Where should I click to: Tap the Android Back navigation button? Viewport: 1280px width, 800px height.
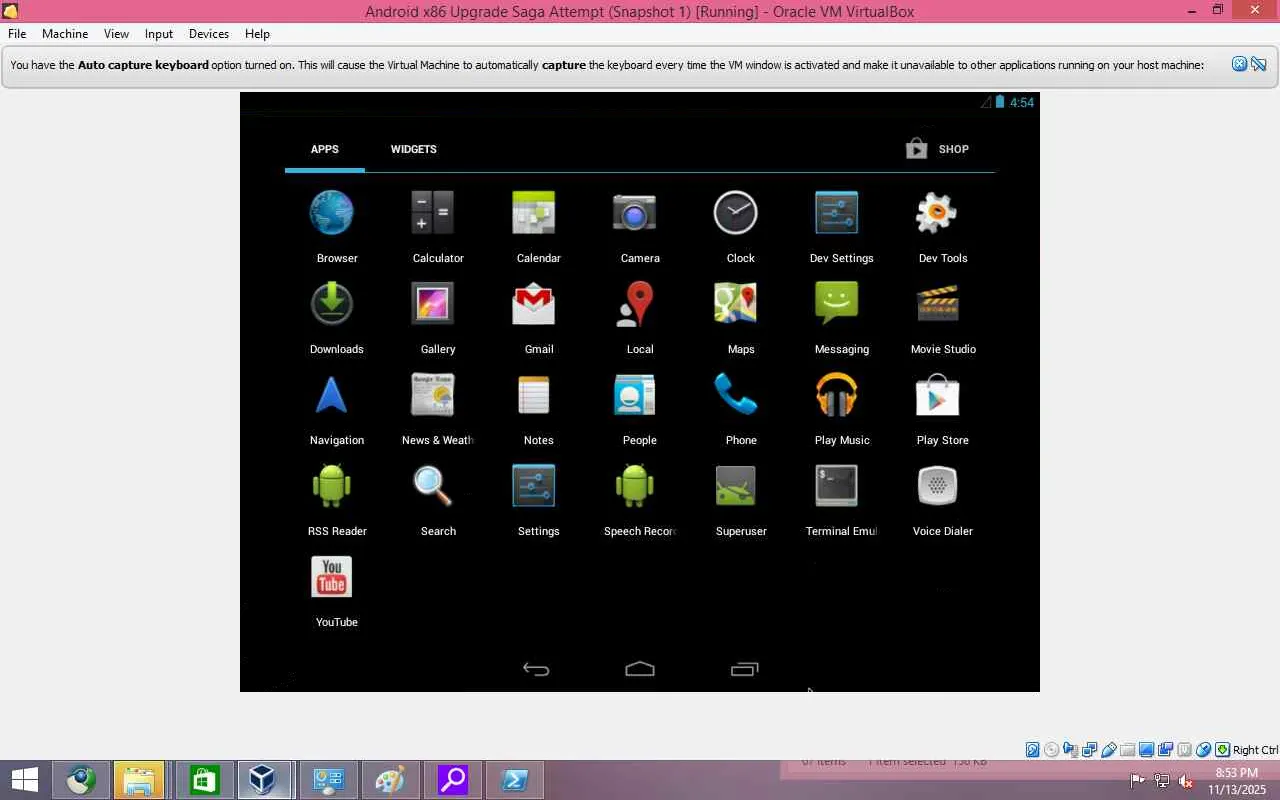(536, 669)
